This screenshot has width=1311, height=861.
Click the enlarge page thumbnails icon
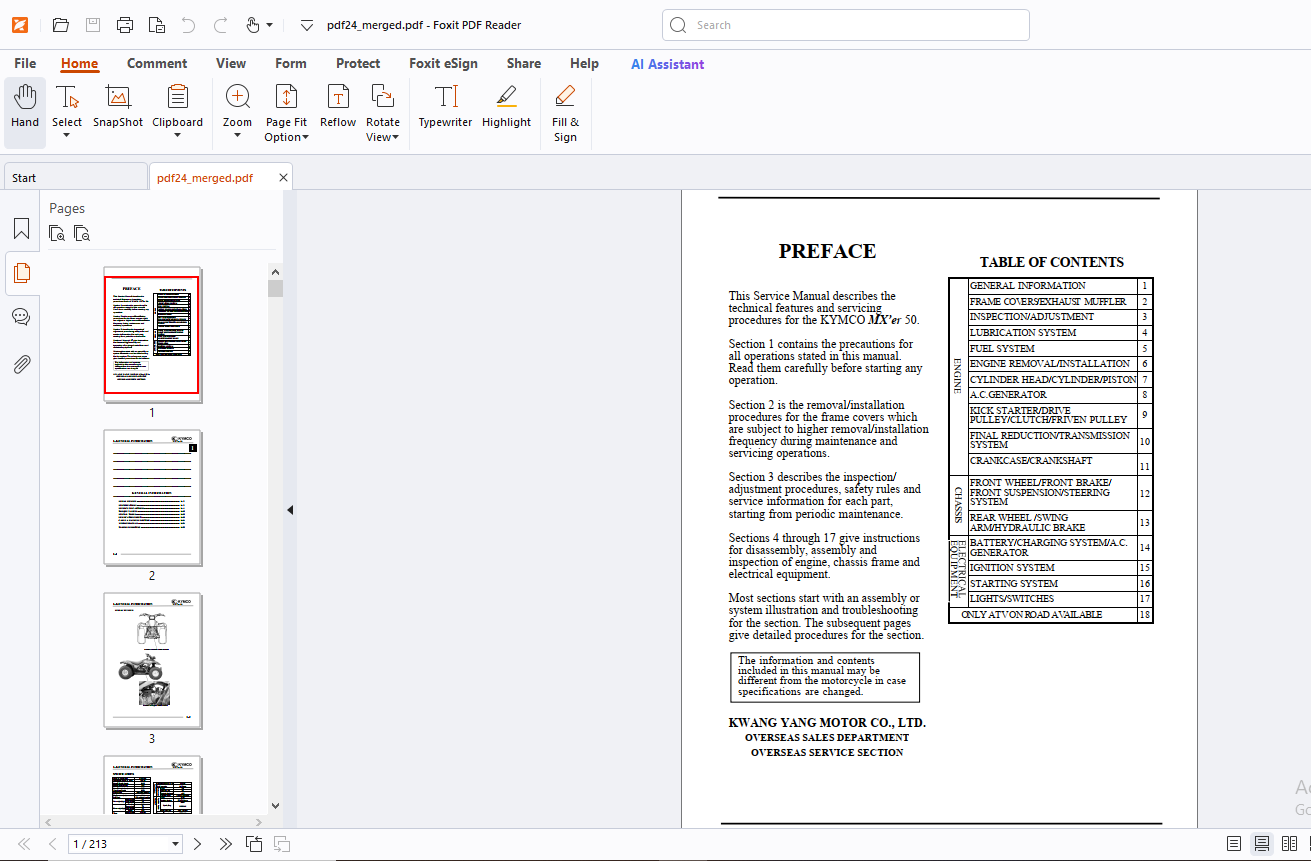point(58,234)
